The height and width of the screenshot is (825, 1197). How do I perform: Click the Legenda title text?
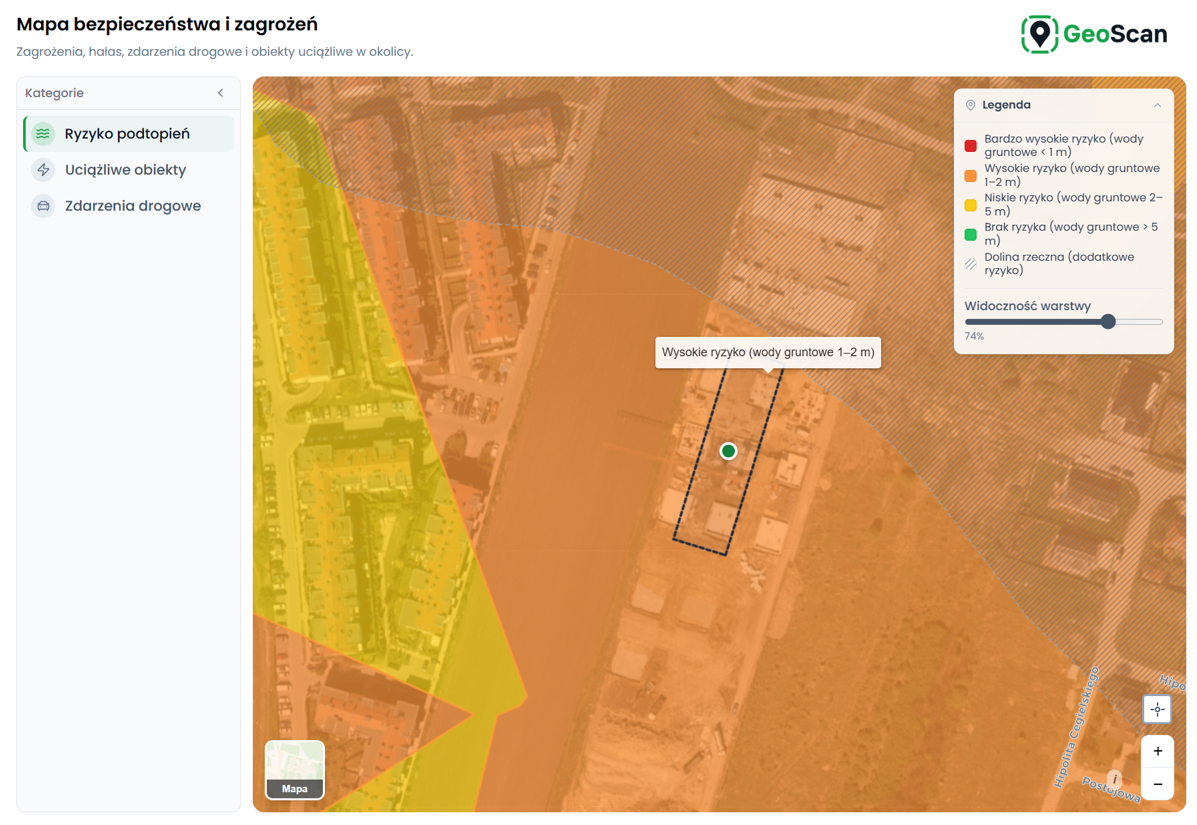(x=1006, y=105)
